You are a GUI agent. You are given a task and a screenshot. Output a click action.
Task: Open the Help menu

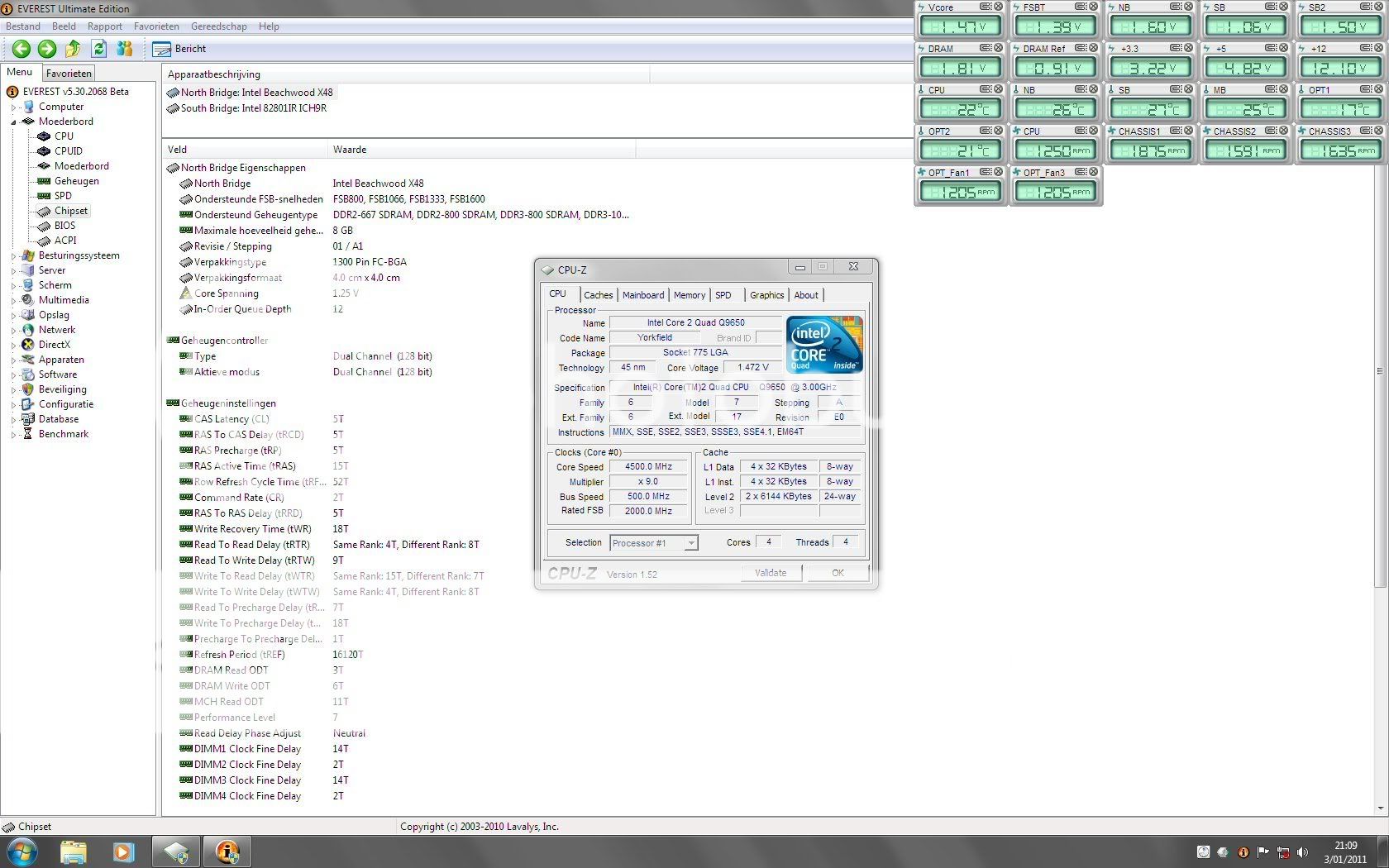tap(269, 26)
